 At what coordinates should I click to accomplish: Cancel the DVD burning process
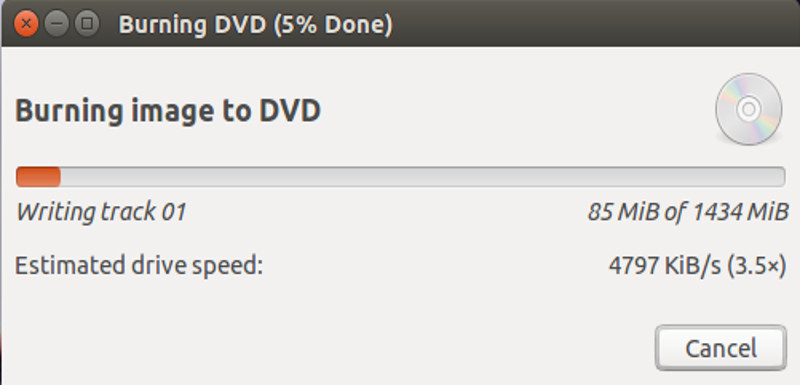tap(720, 348)
